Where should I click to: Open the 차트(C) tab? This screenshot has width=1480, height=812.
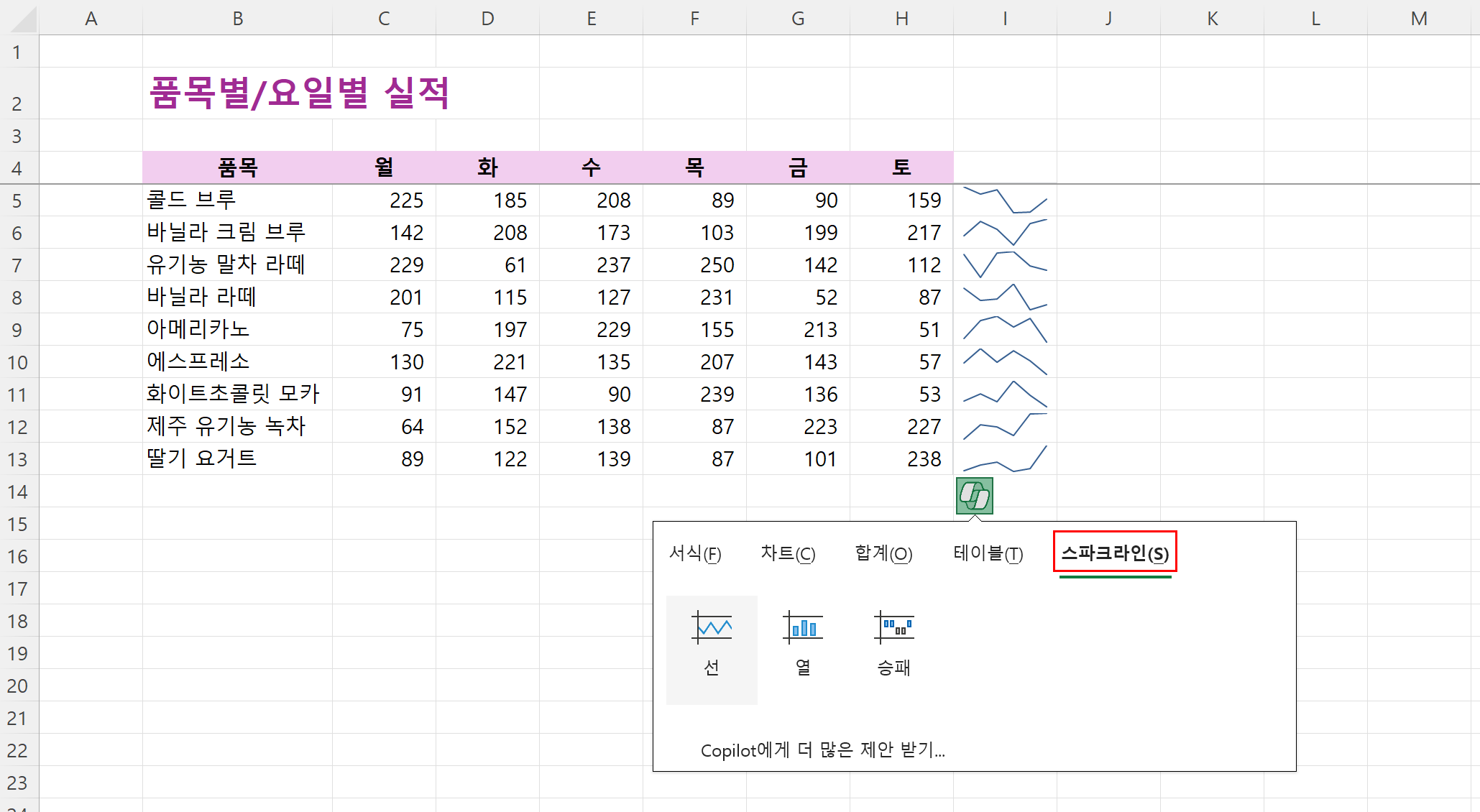pos(788,553)
